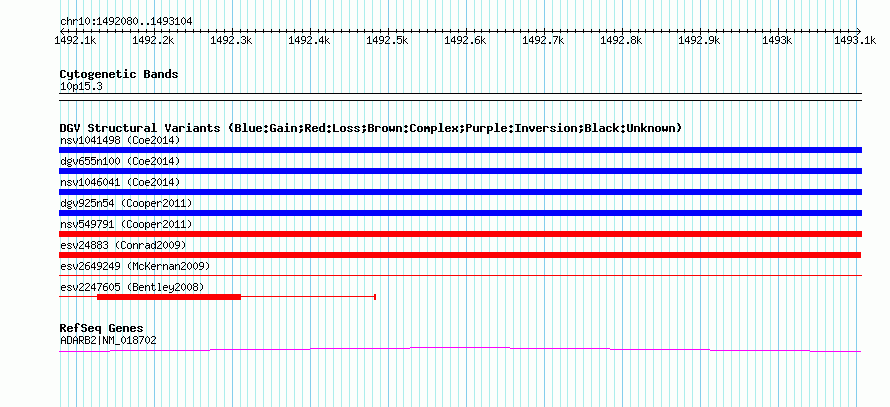The image size is (890, 407).
Task: Click the 1492.4k ruler tick label
Action: (x=309, y=40)
